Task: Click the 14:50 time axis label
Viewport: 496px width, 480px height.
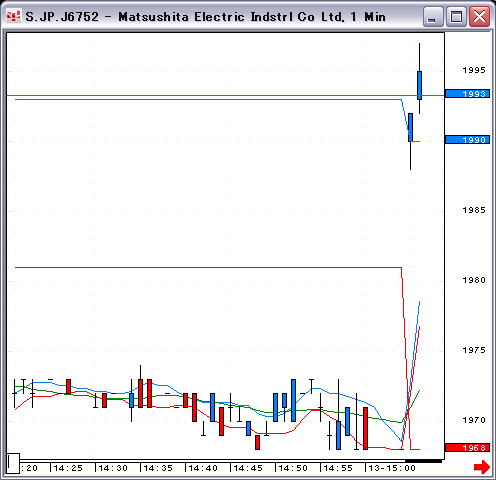Action: (x=293, y=468)
